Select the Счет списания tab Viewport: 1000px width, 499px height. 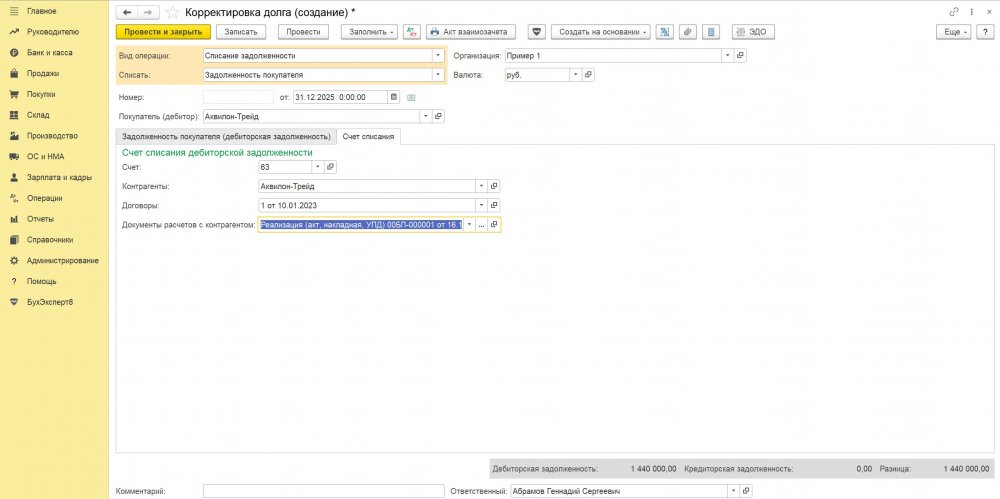368,136
